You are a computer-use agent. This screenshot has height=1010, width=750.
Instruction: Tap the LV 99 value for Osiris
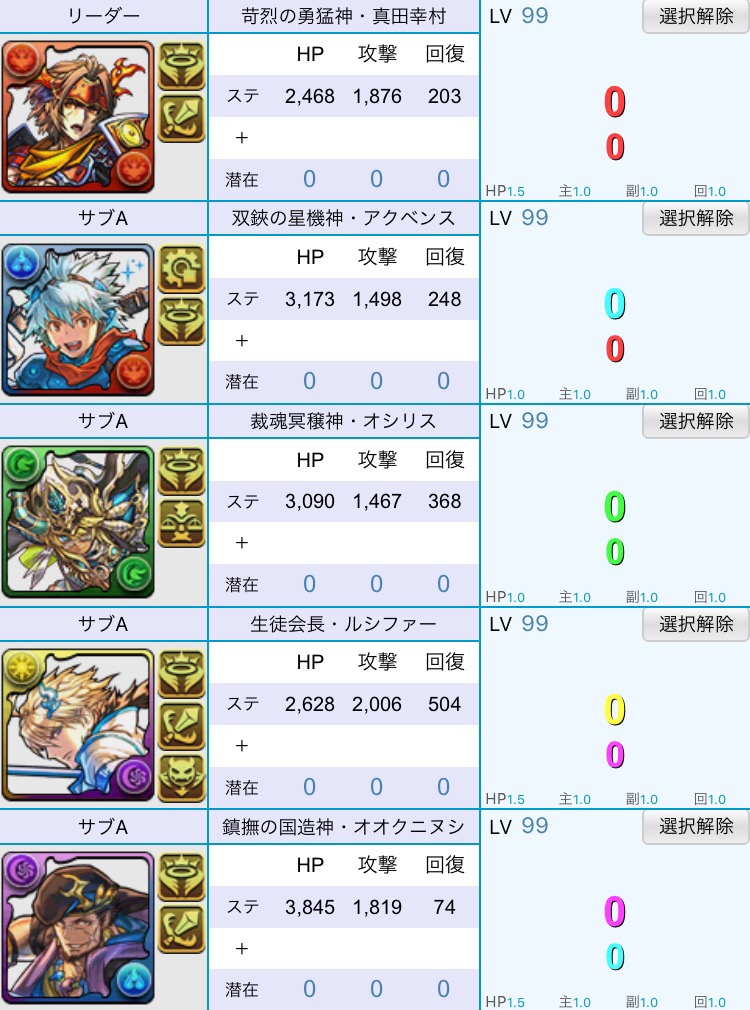[x=534, y=421]
